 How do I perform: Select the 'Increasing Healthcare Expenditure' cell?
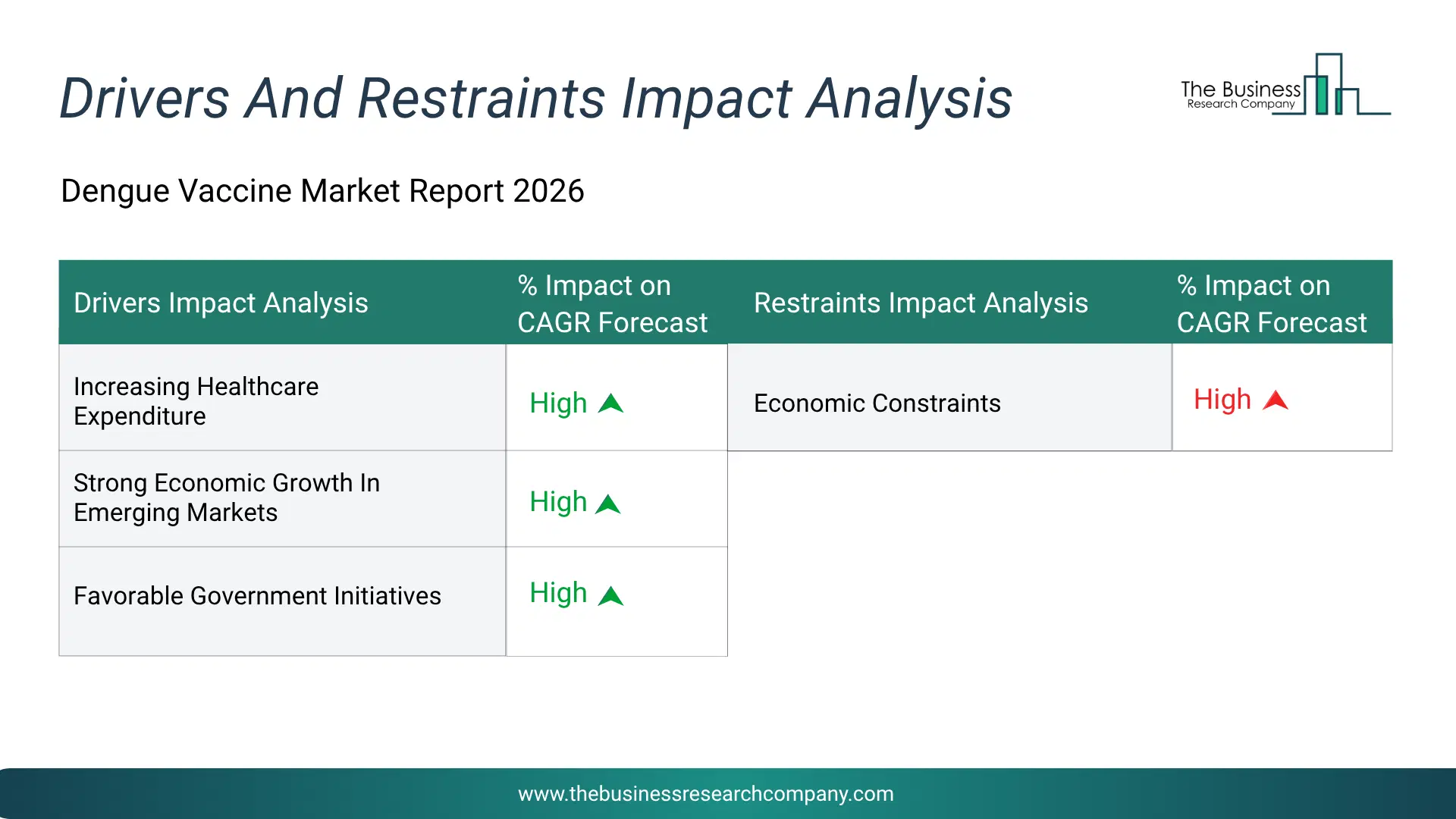click(282, 397)
